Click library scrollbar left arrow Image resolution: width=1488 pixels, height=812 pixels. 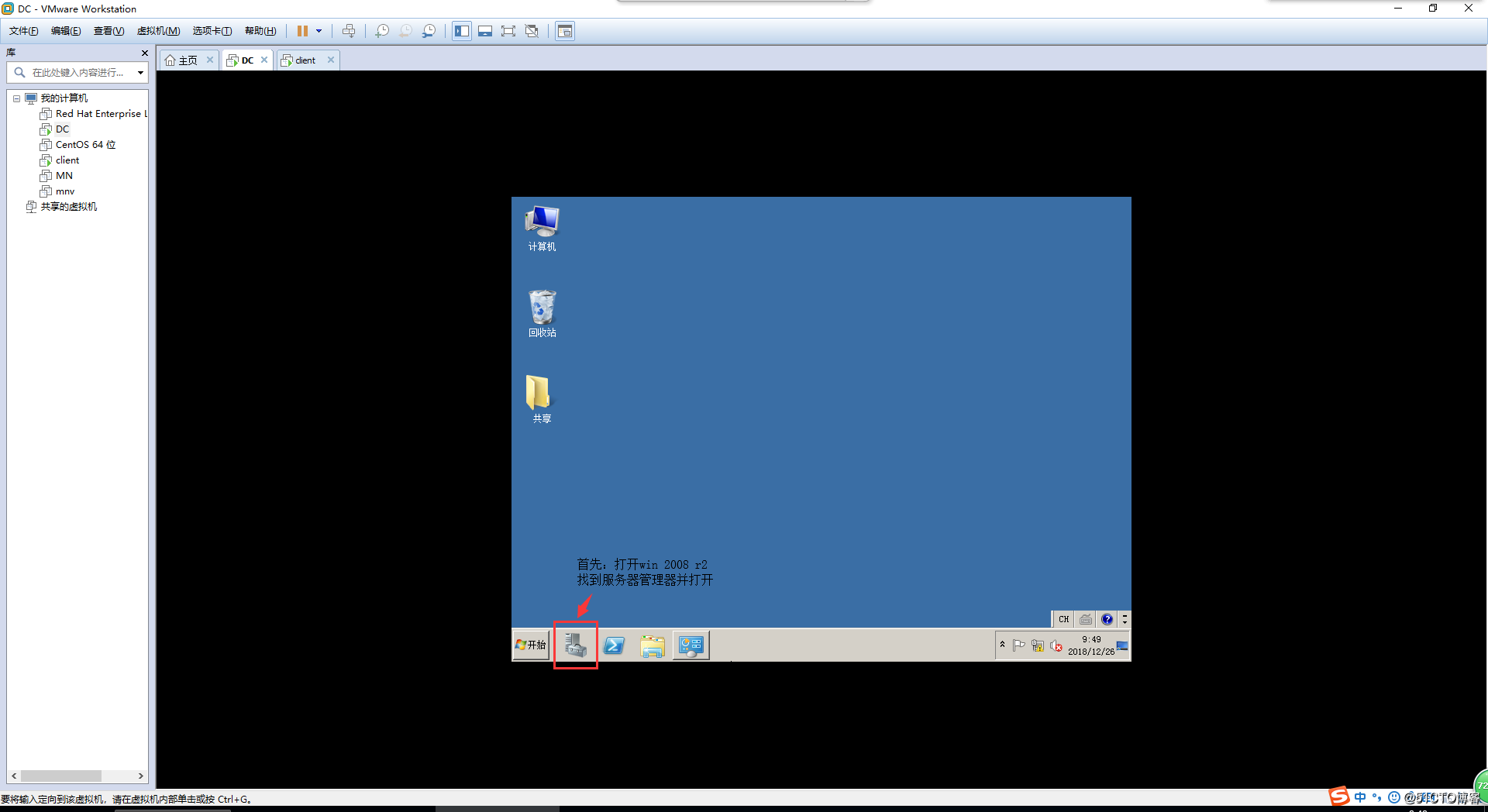[x=14, y=776]
